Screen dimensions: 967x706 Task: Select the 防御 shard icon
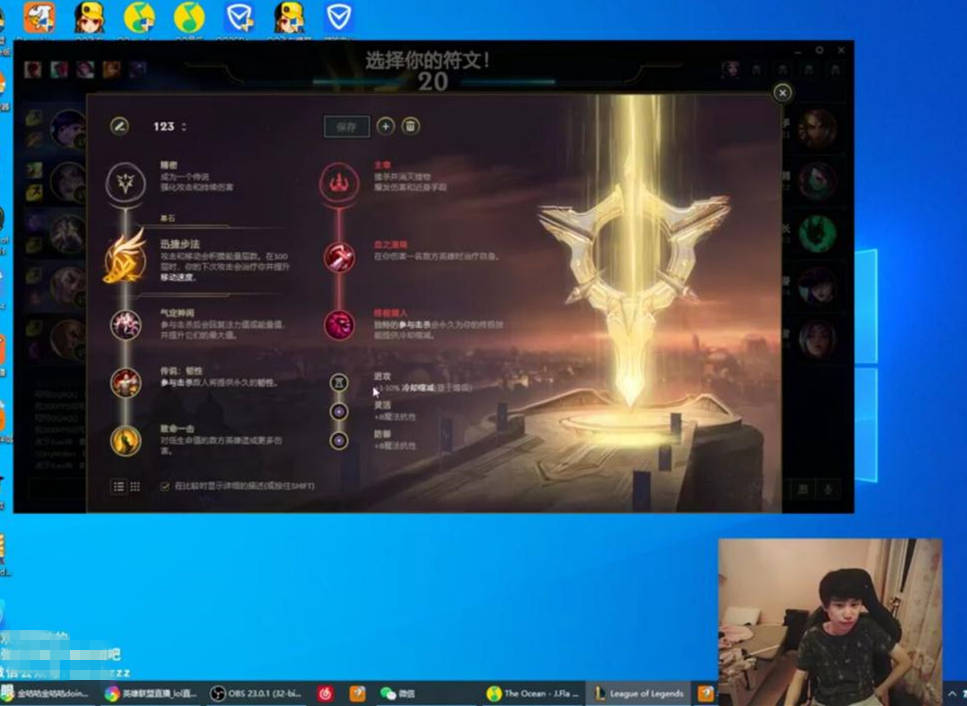coord(339,440)
